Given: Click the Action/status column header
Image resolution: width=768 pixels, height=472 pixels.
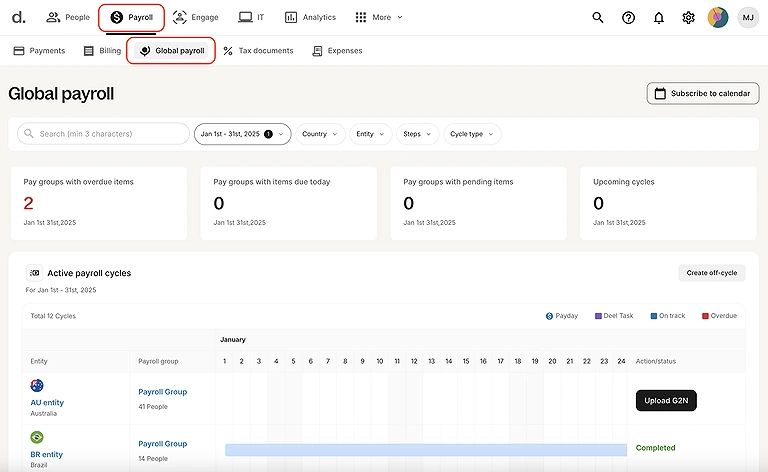Looking at the screenshot, I should tap(656, 361).
